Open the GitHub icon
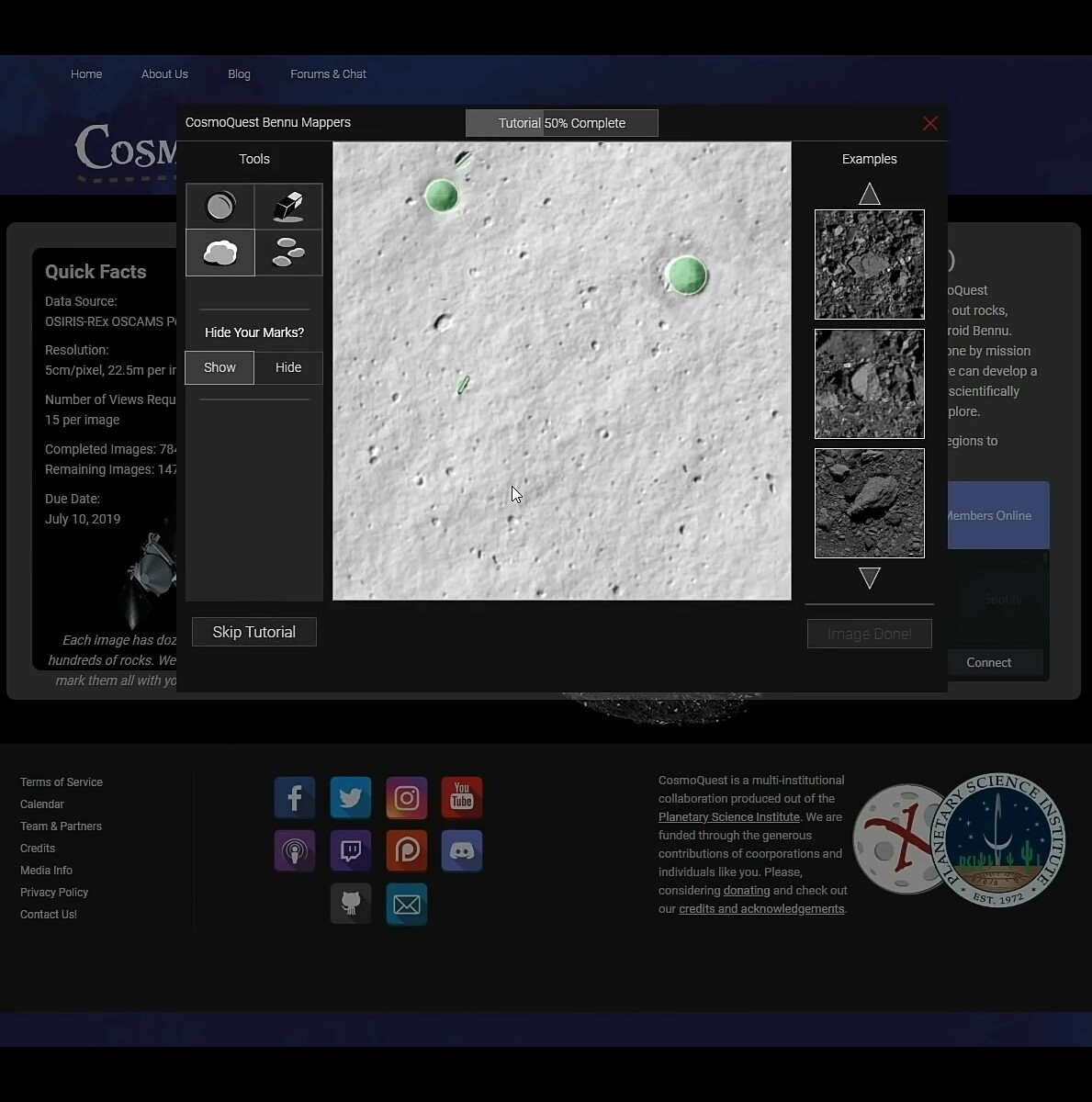Screen dimensions: 1092x1102 351,905
